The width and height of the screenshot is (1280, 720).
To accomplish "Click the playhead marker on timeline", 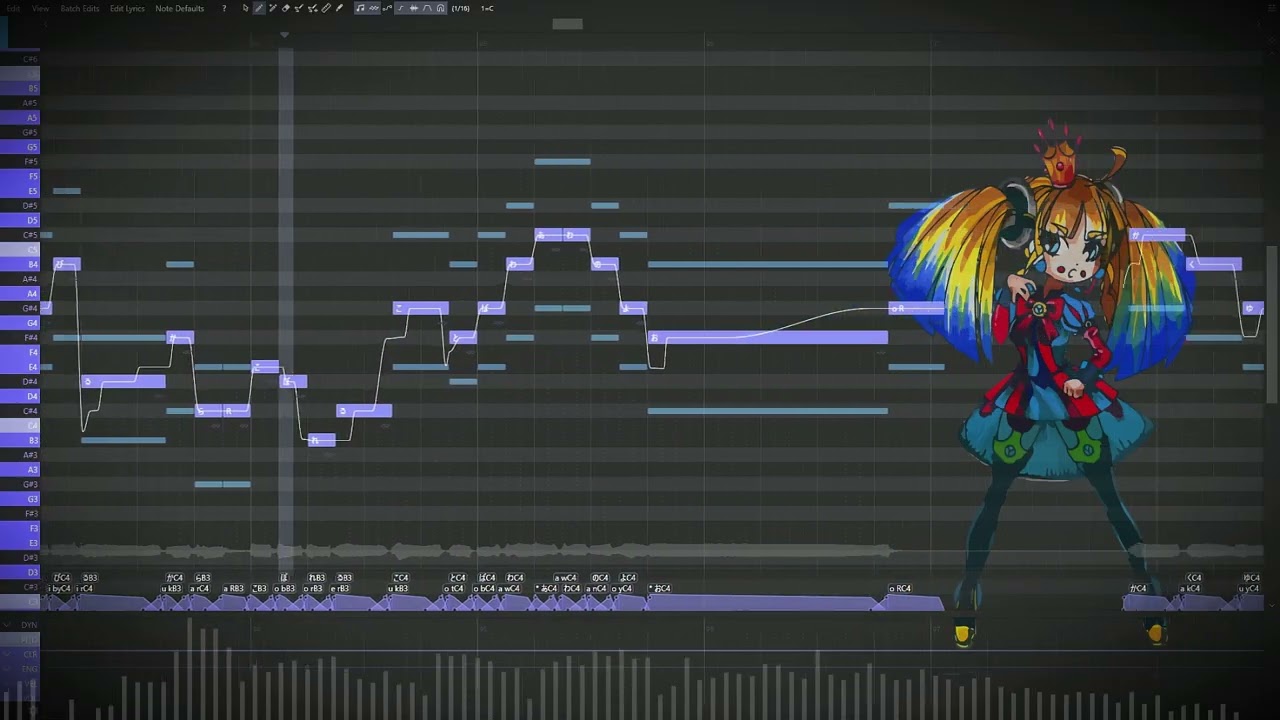I will pos(284,35).
